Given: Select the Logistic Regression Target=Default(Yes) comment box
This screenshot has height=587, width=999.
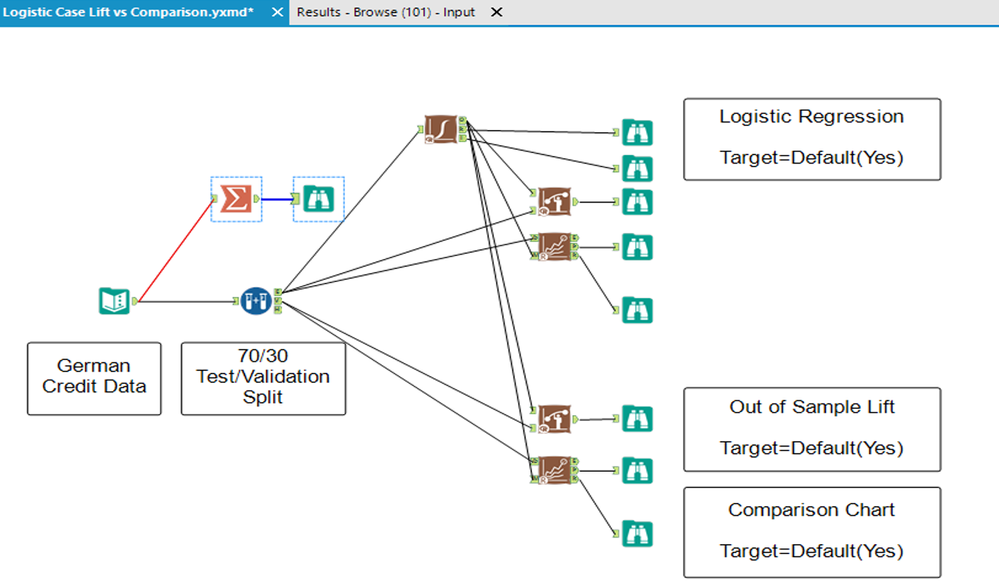Looking at the screenshot, I should click(812, 139).
